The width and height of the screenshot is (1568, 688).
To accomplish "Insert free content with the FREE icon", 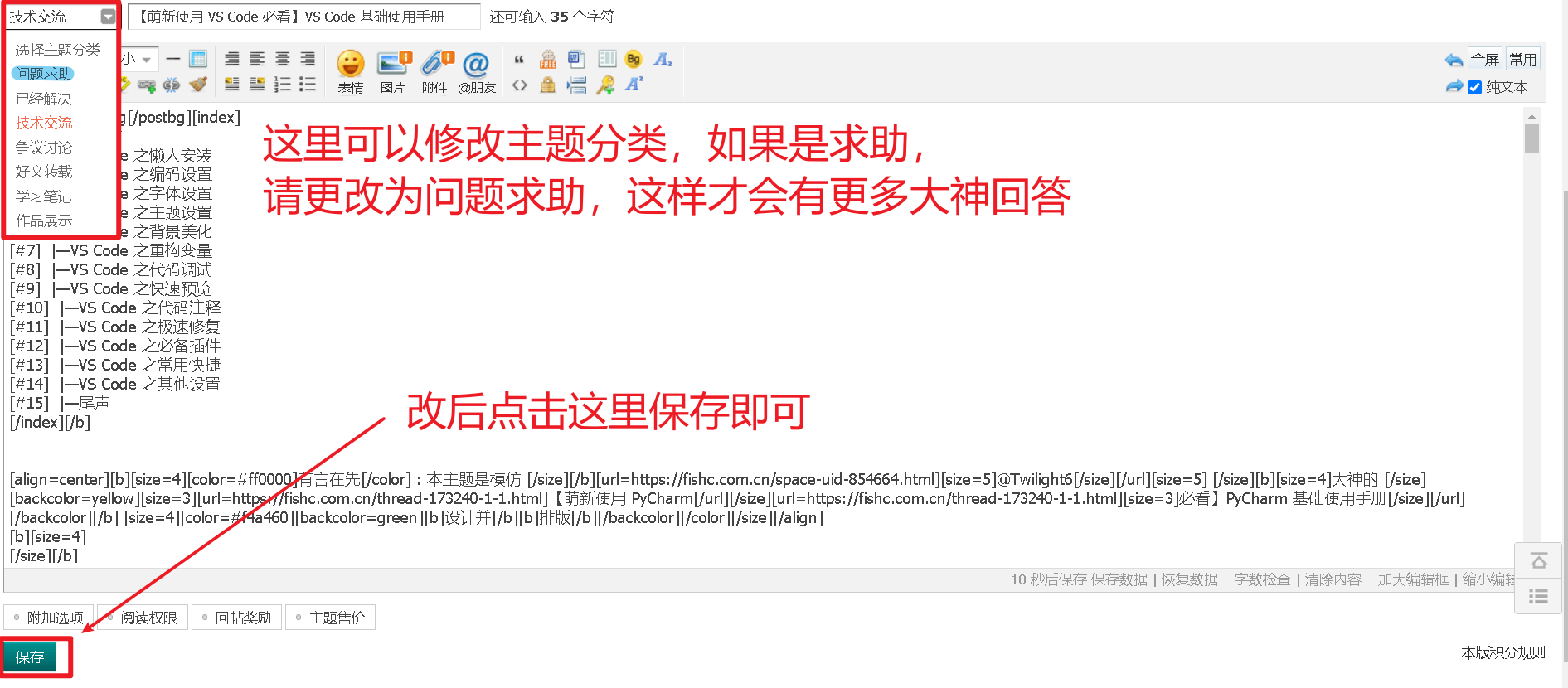I will click(x=548, y=60).
